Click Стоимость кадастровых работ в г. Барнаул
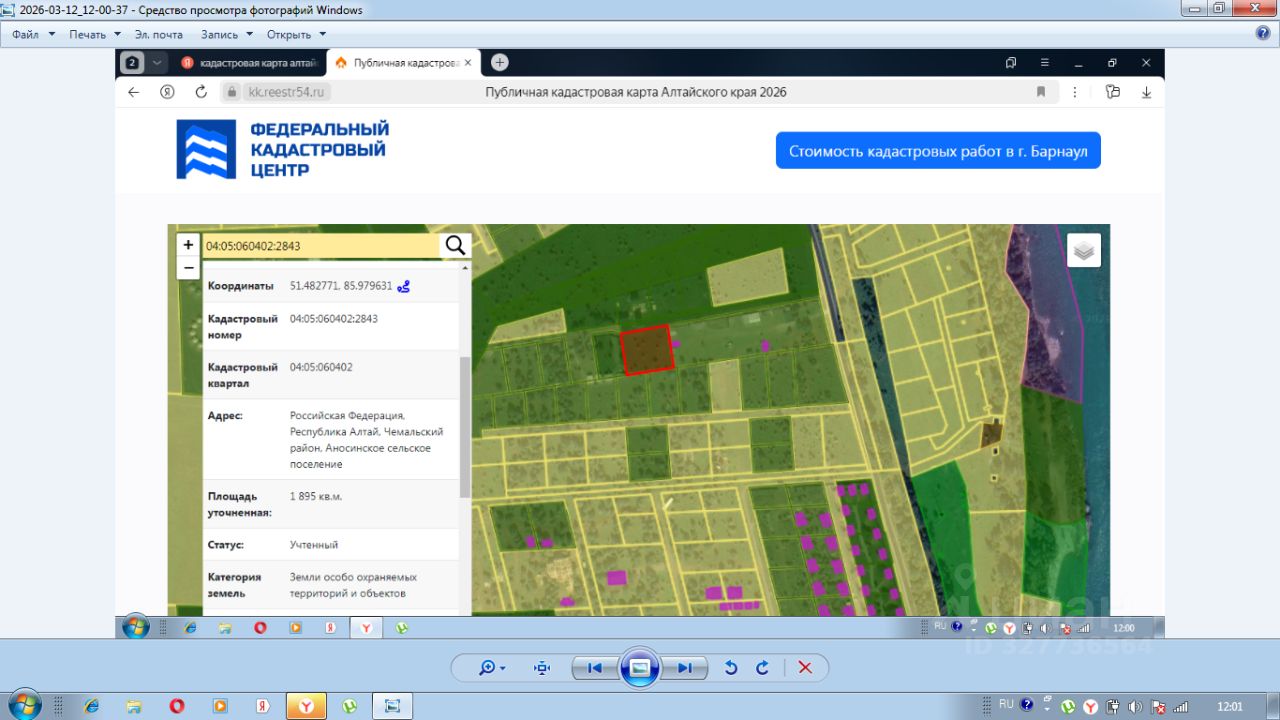Viewport: 1280px width, 720px height. [938, 151]
